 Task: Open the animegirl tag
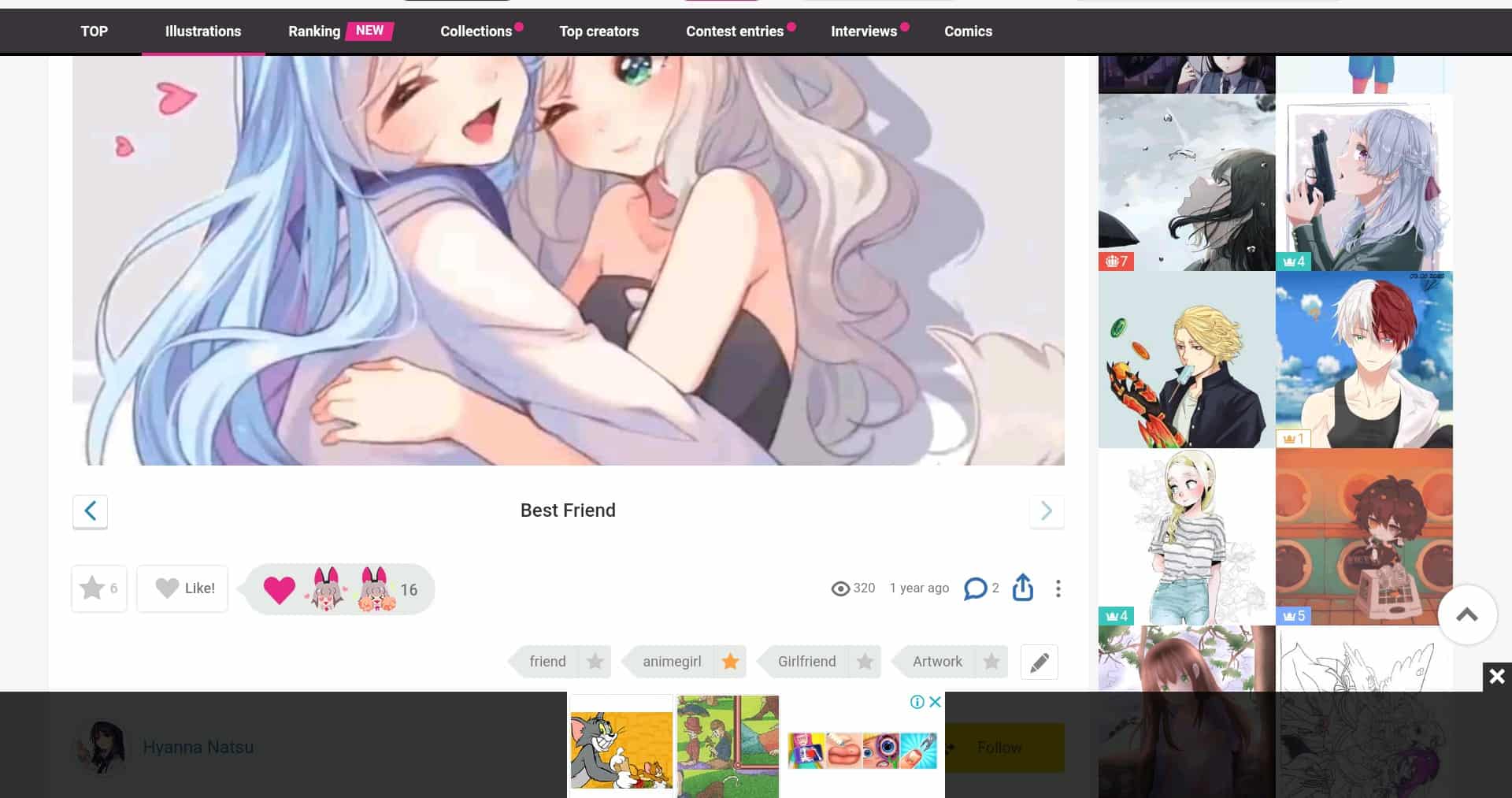[x=672, y=662]
